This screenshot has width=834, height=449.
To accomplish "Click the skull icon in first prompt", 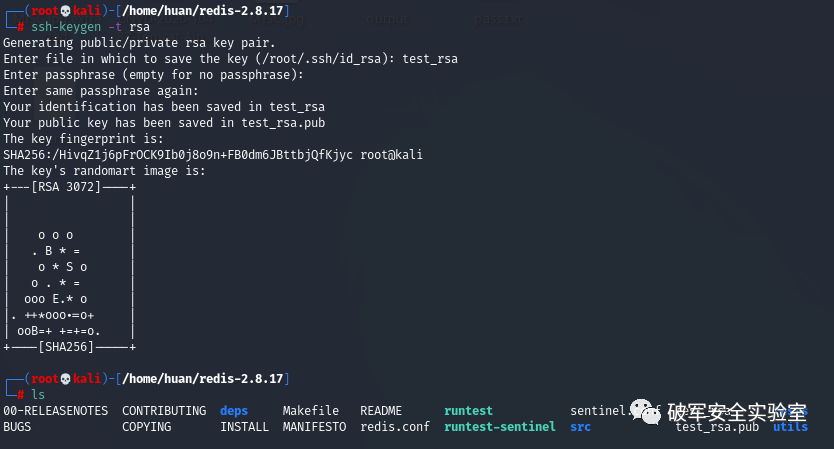I will [65, 11].
